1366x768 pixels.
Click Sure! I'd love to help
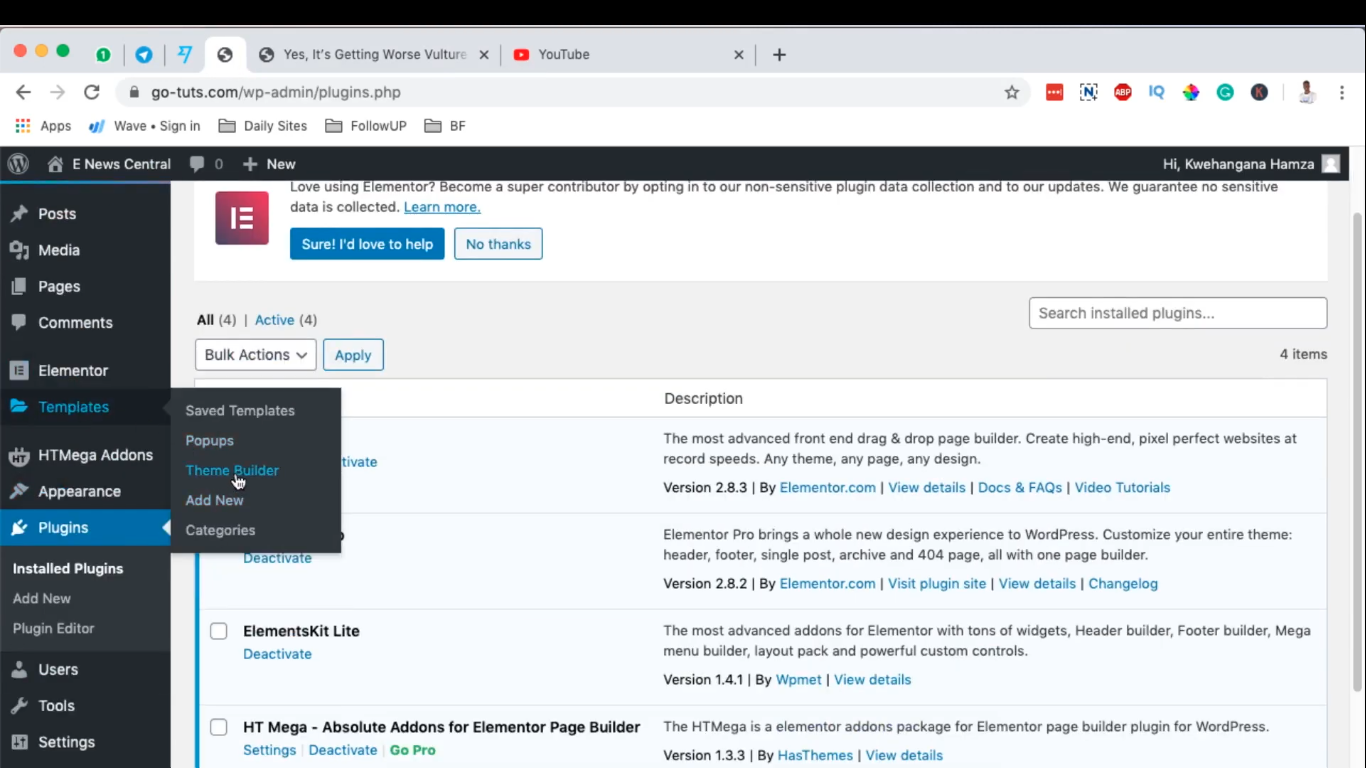367,244
